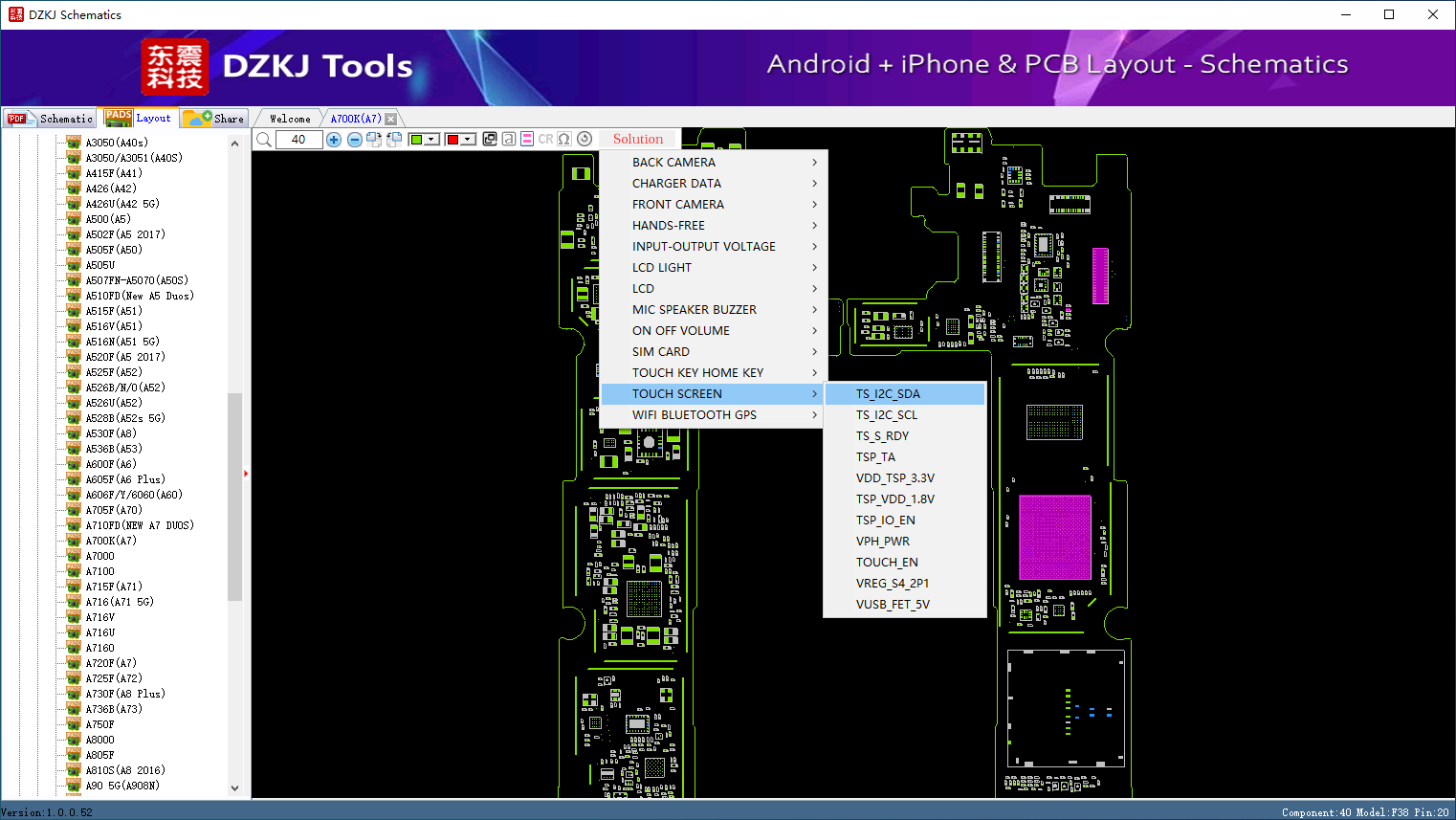
Task: Select A7100 in the model tree
Action: (100, 571)
